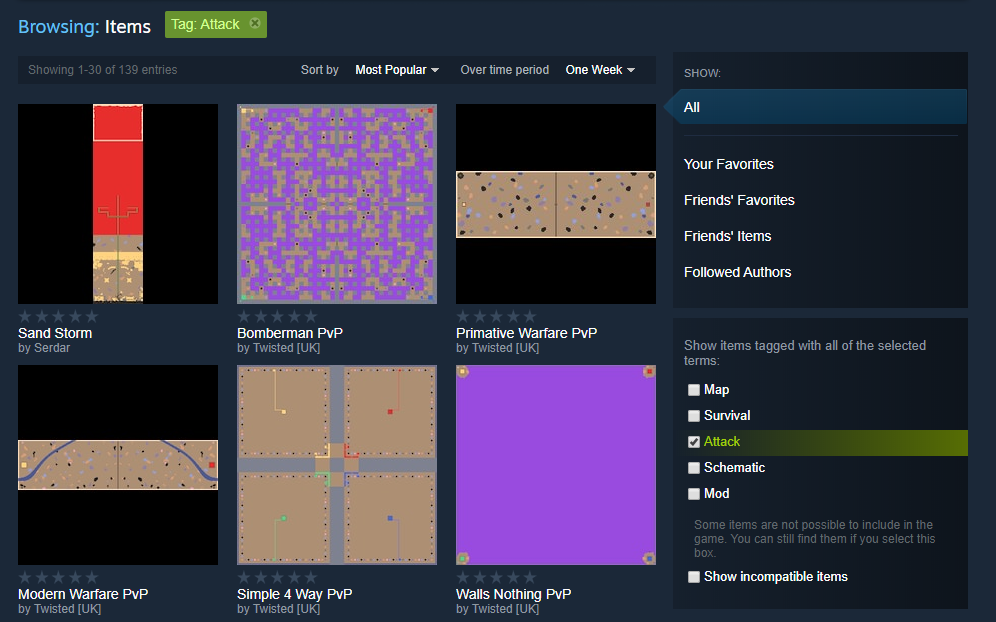Open the Bomberman PvP map thumbnail

point(336,203)
